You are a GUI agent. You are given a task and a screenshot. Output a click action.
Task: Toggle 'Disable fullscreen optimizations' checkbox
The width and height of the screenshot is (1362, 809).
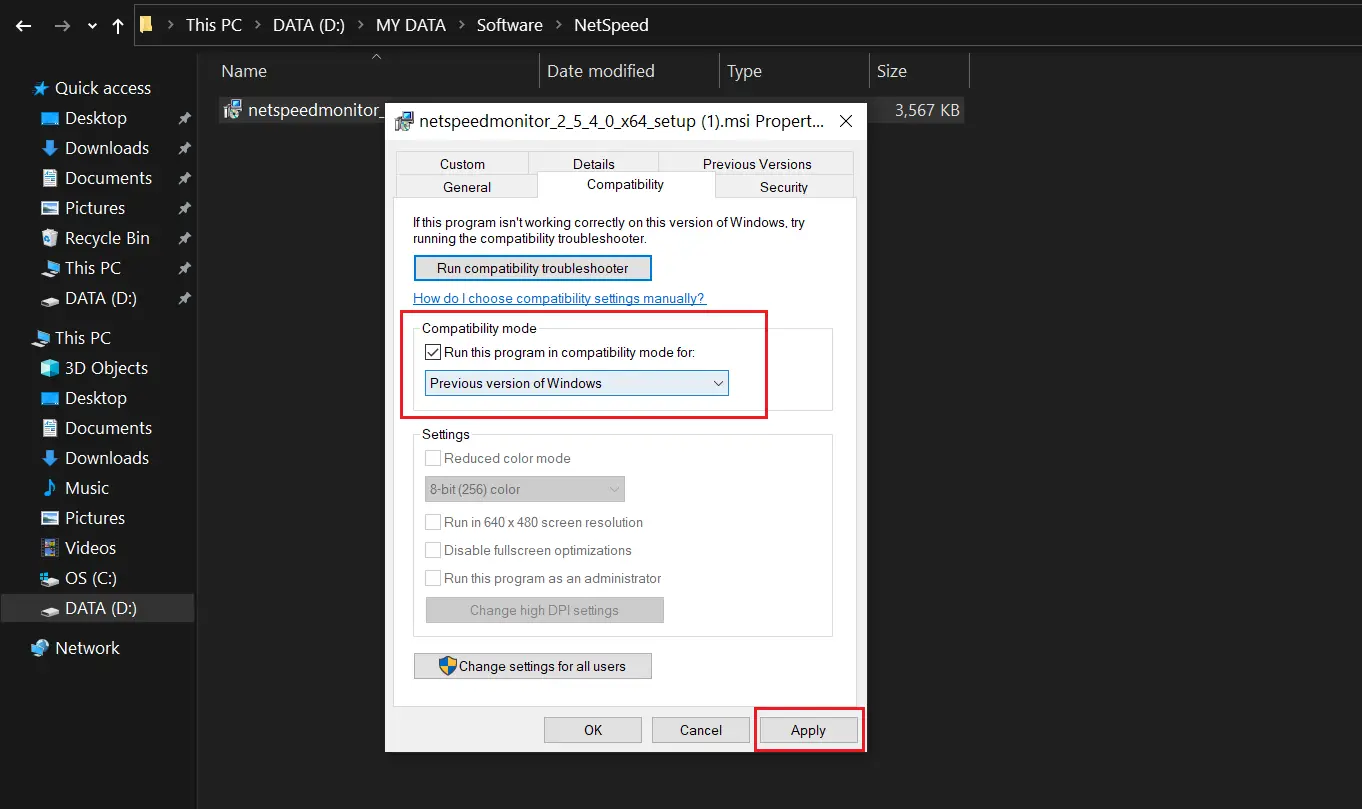coord(433,550)
